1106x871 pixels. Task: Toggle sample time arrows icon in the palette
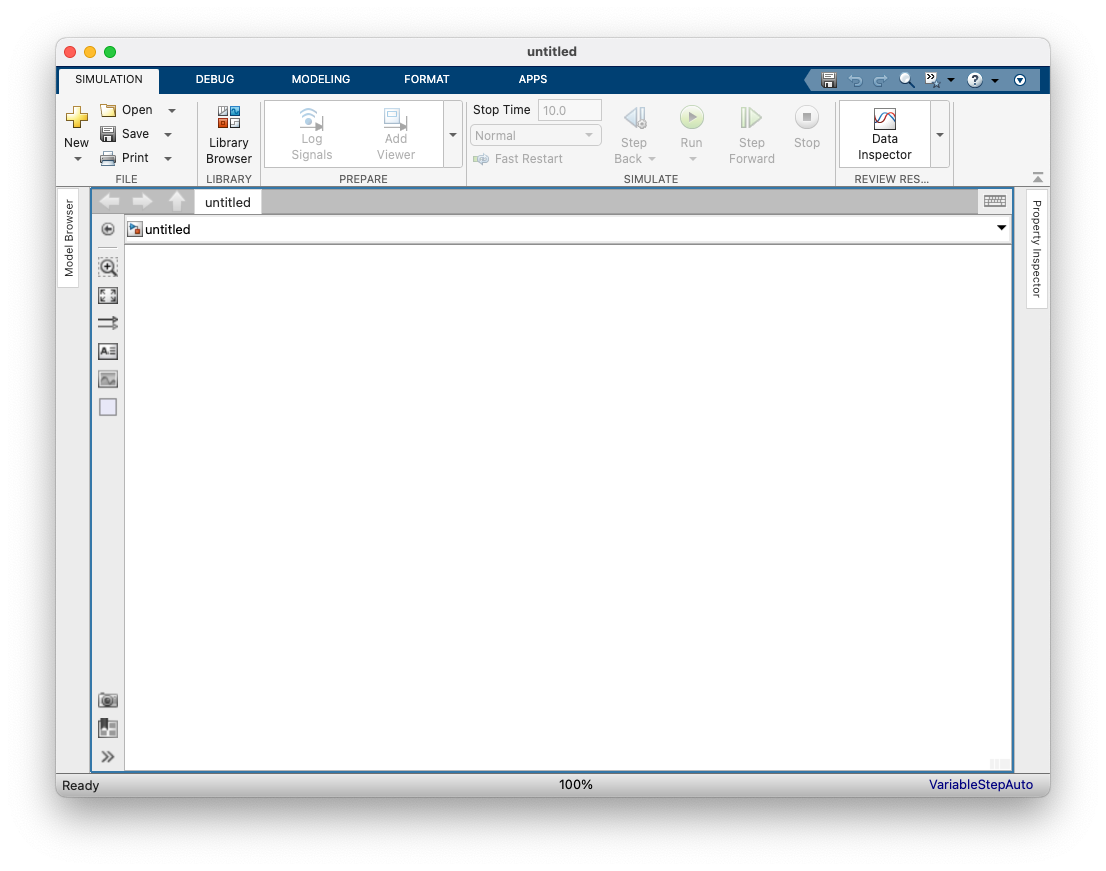108,323
